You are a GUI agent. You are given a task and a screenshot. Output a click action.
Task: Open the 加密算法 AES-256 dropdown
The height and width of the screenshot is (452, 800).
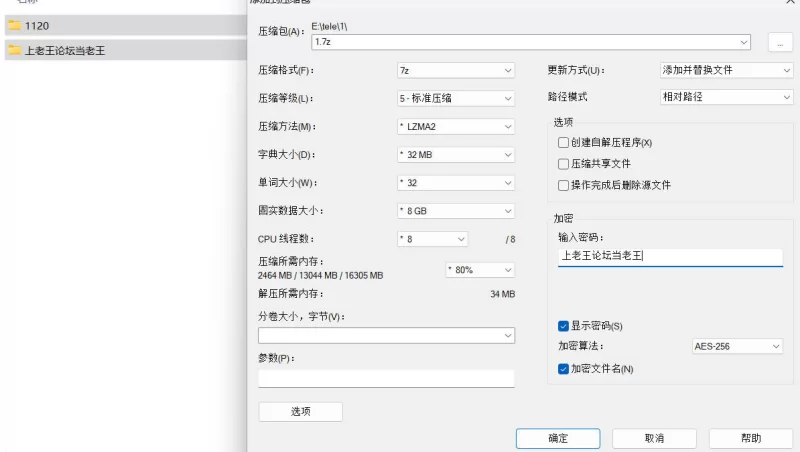tap(737, 347)
